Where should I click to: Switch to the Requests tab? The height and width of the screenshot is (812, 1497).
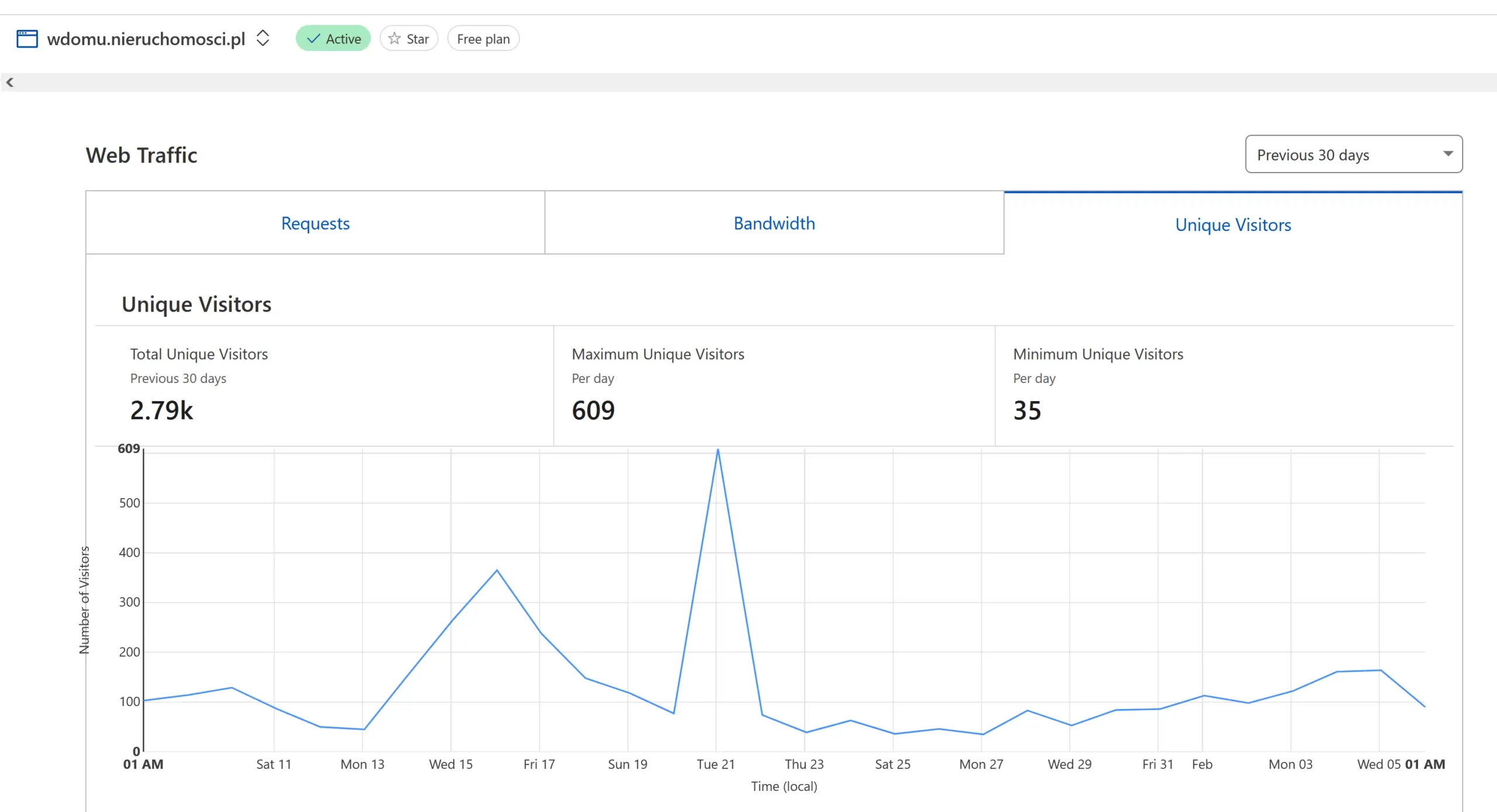coord(315,223)
